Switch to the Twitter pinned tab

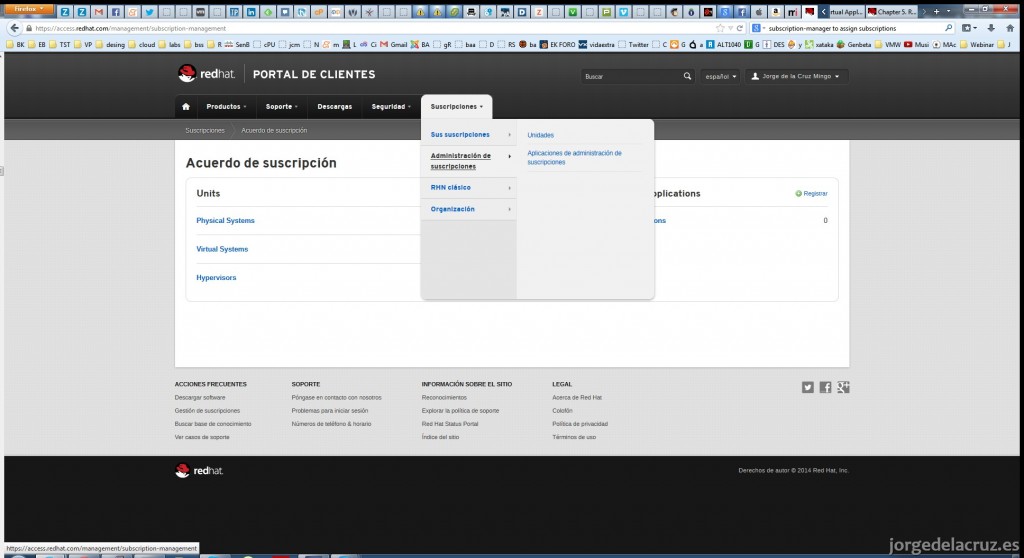(150, 12)
